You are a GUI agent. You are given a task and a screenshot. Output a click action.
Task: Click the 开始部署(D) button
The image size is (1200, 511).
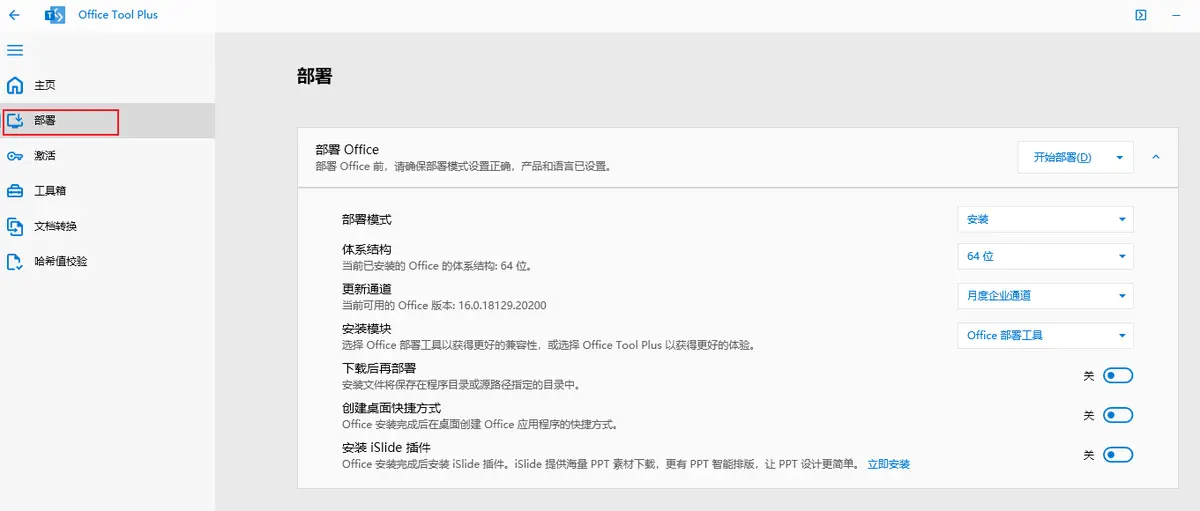coord(1062,157)
